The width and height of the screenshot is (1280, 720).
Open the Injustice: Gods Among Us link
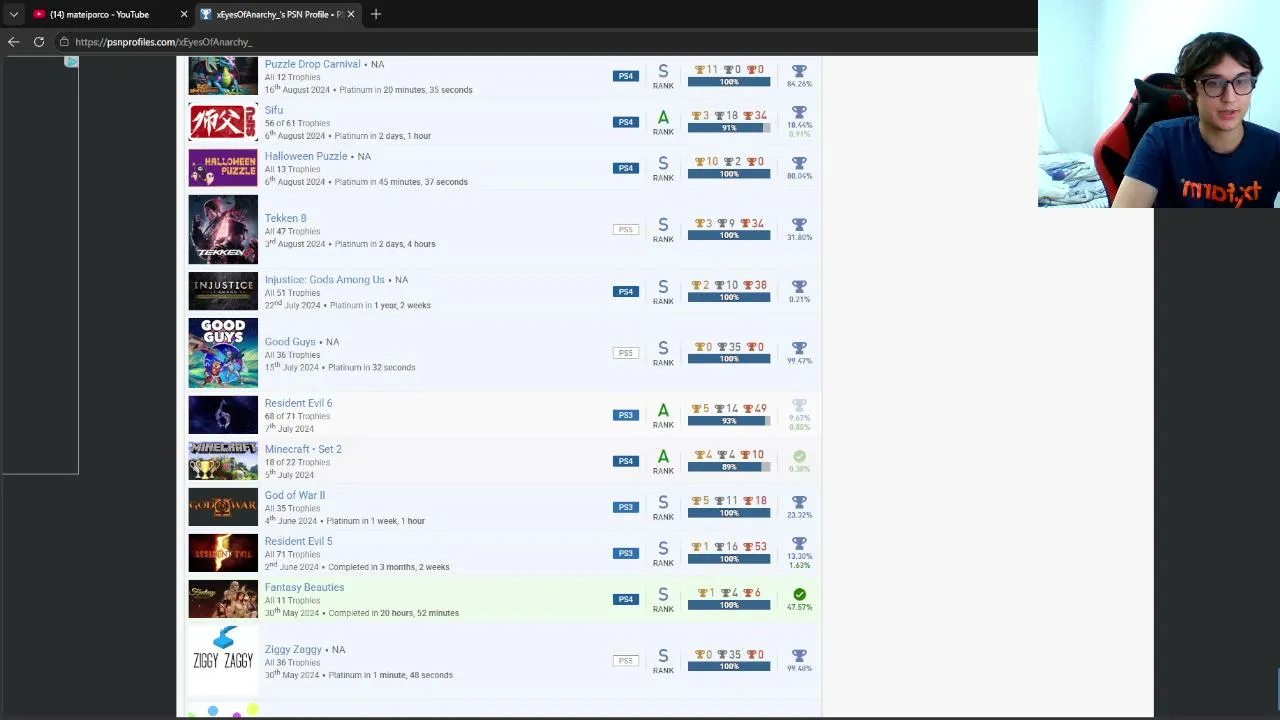[x=324, y=280]
